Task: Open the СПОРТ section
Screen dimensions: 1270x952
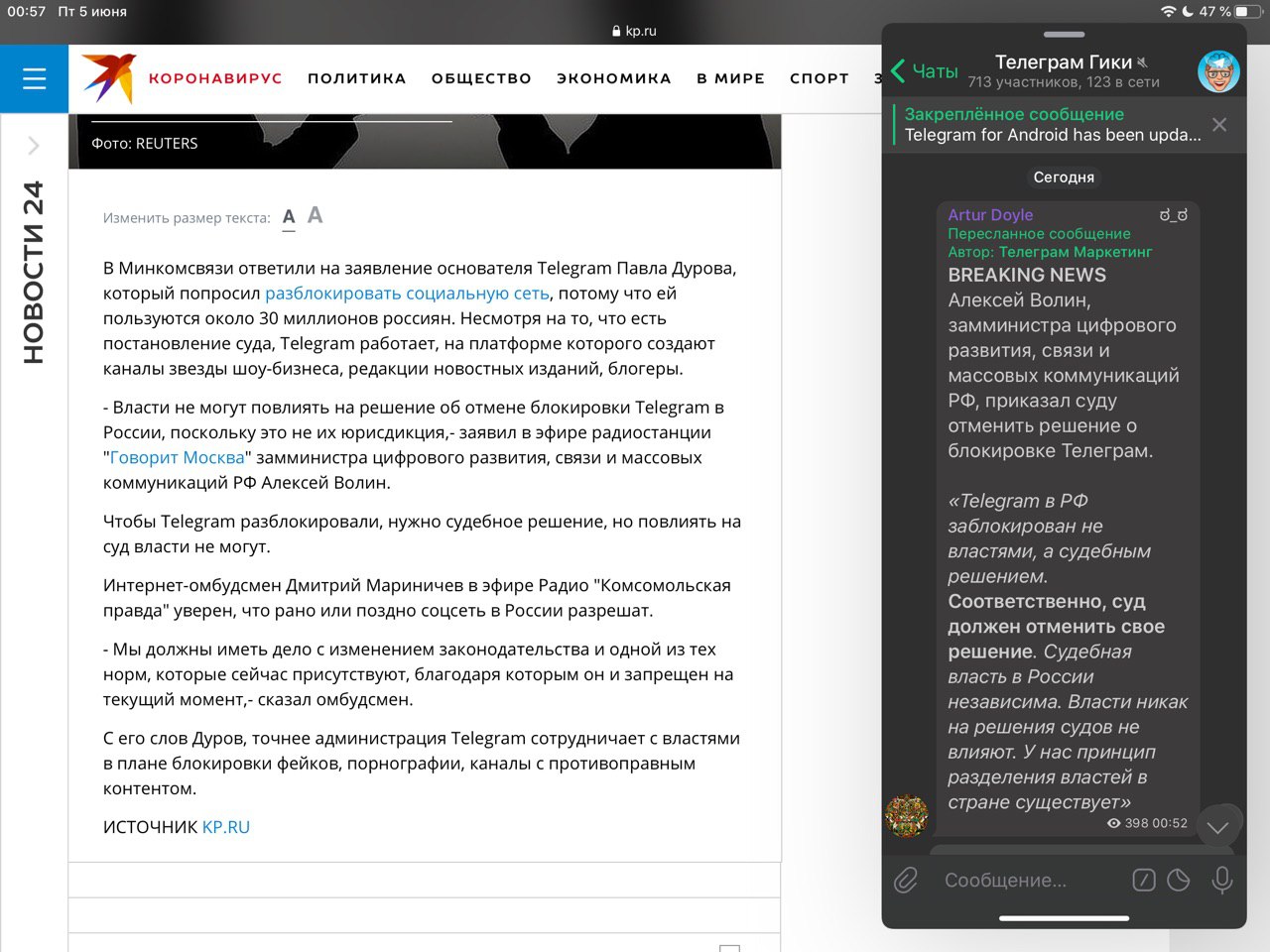Action: 820,78
